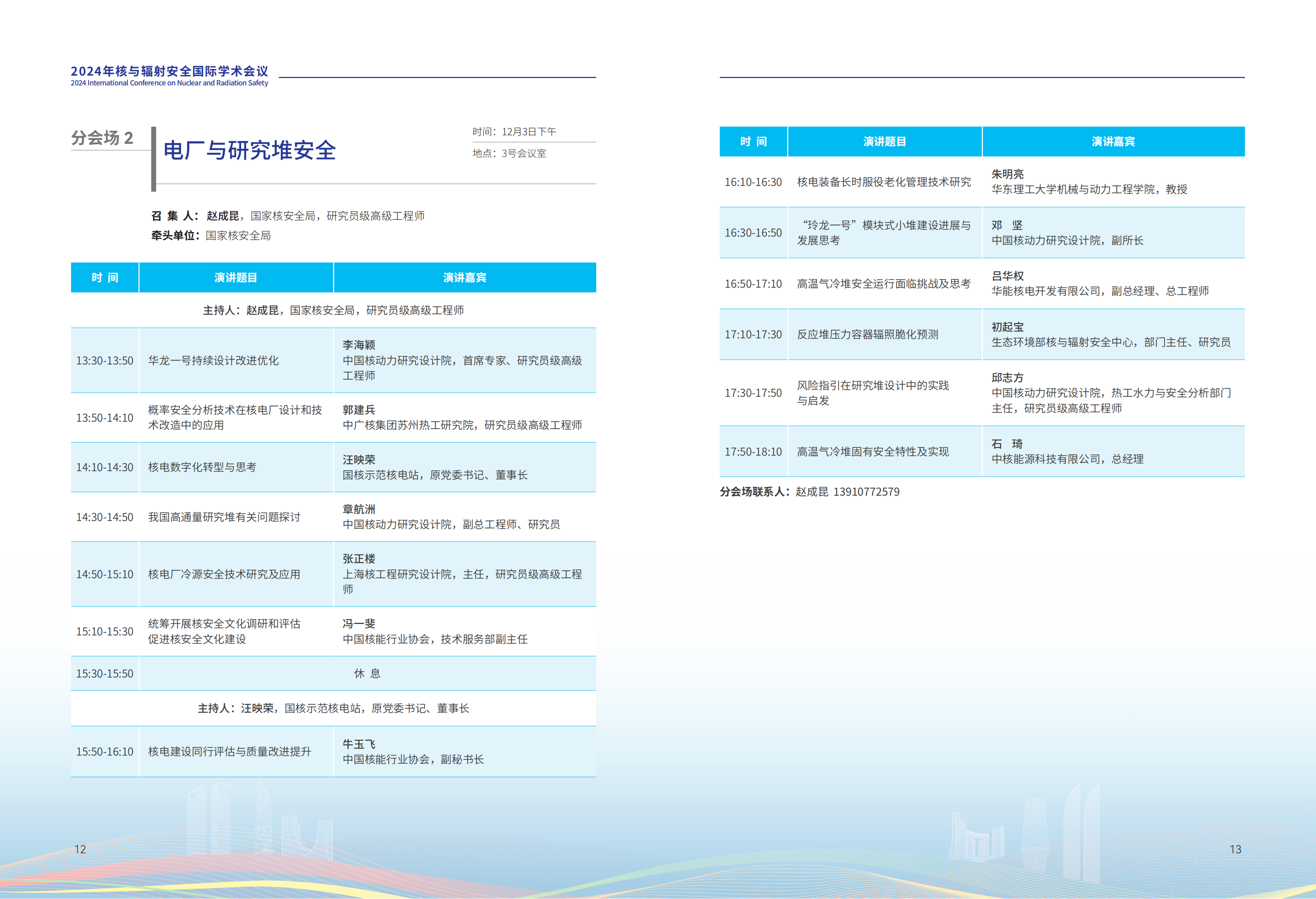Click the 休息 break row text
The height and width of the screenshot is (899, 1316).
pyautogui.click(x=367, y=673)
